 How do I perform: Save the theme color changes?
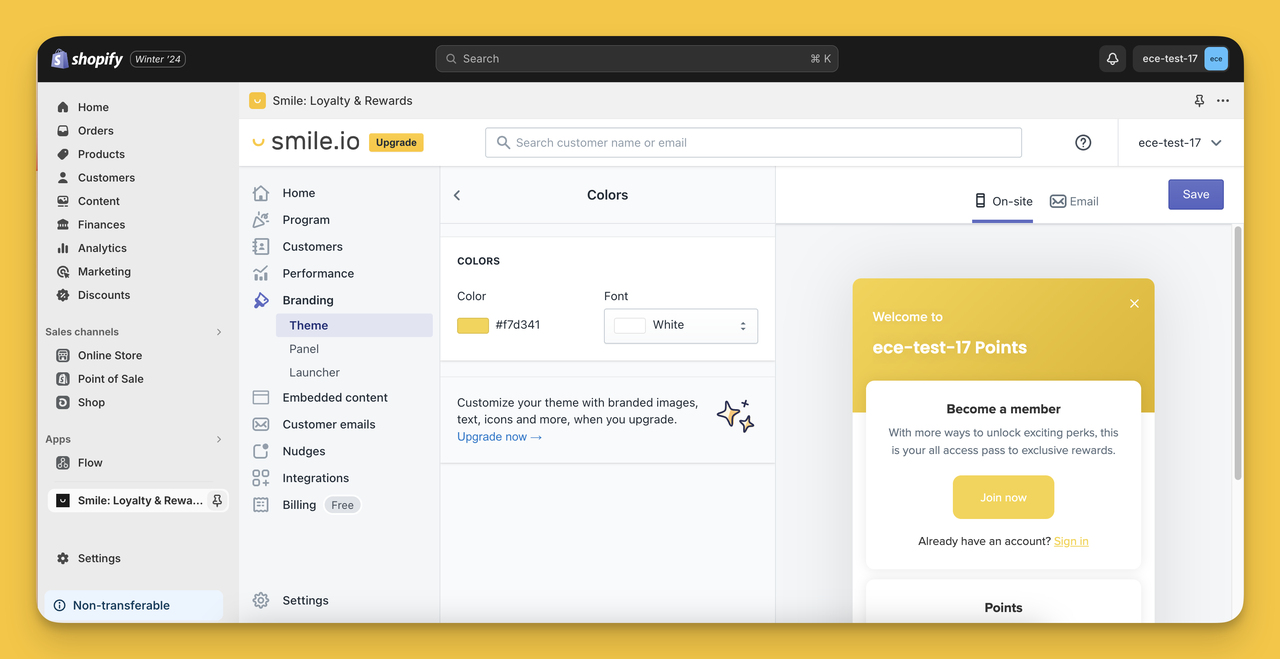click(x=1196, y=194)
